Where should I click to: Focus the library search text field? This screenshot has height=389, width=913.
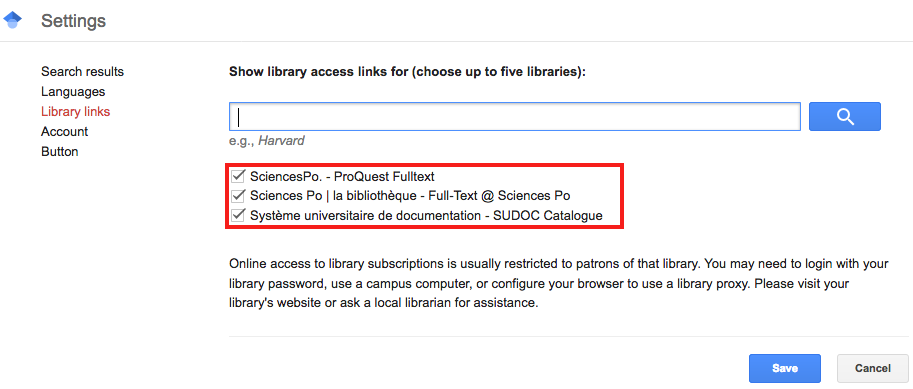click(515, 116)
